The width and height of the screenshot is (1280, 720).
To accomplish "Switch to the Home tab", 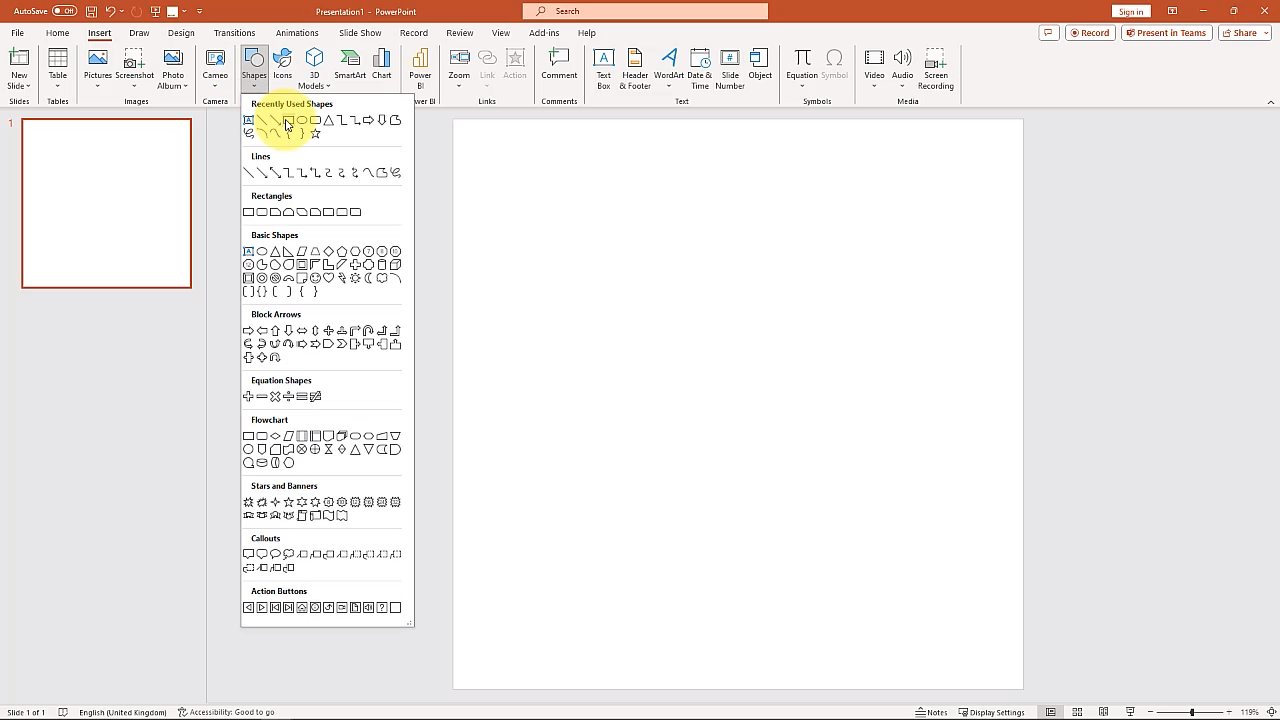I will (x=57, y=33).
